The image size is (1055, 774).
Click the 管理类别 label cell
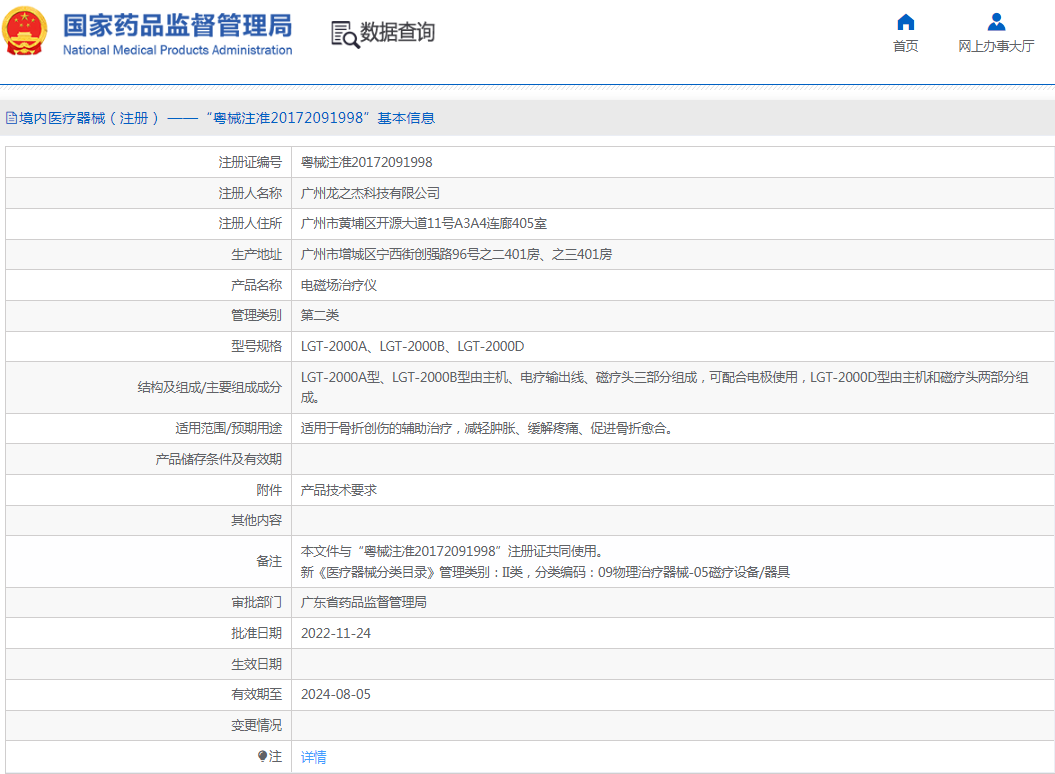point(149,316)
